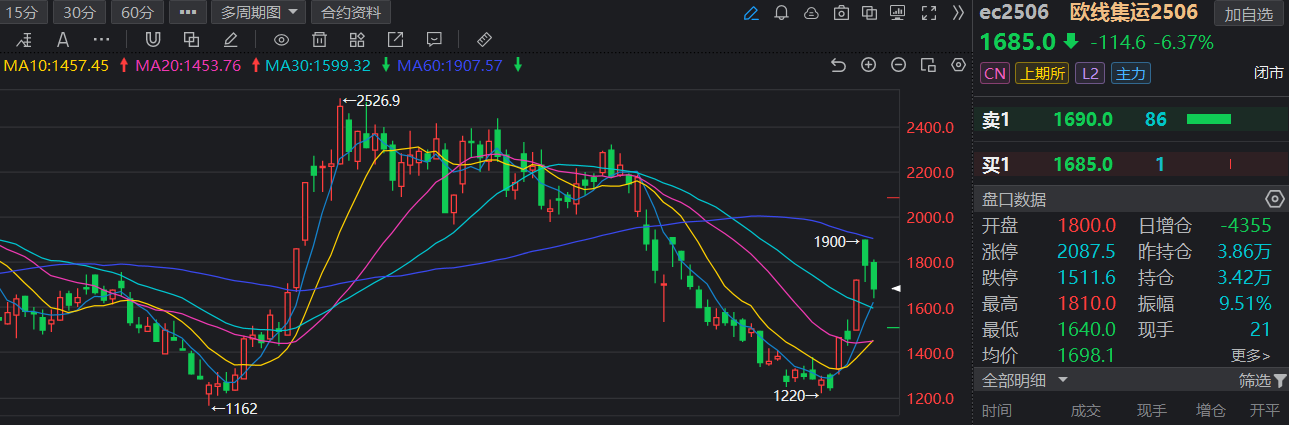Click the ←2526.9 high price label
The height and width of the screenshot is (425, 1289).
point(371,100)
